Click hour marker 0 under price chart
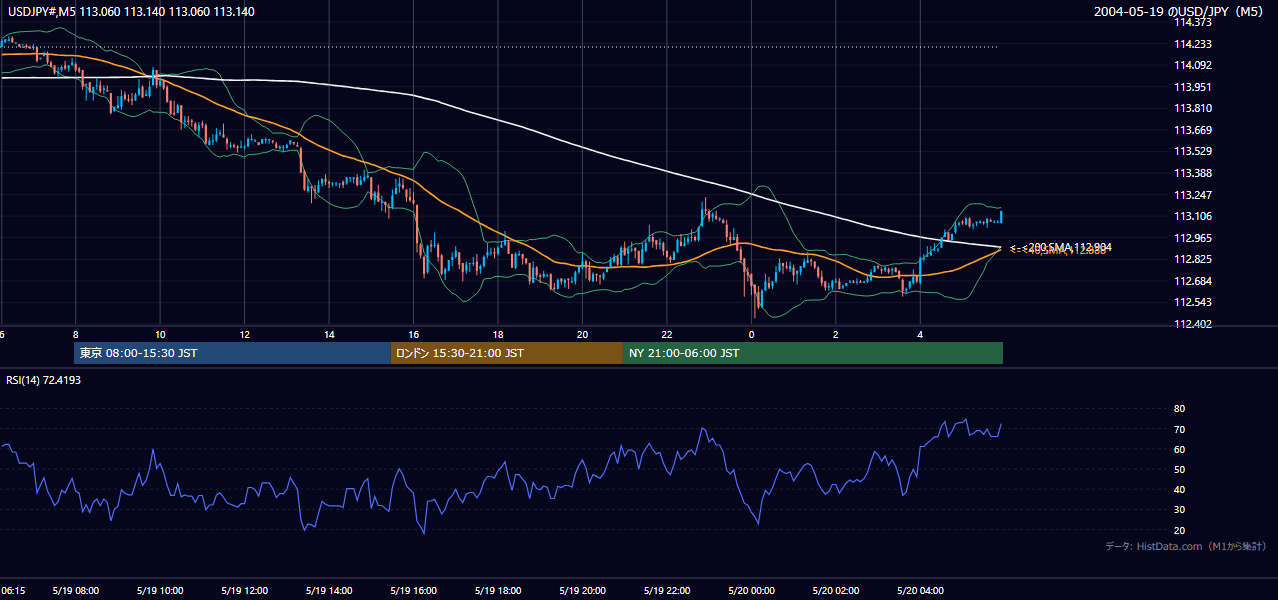The height and width of the screenshot is (600, 1278). point(752,335)
